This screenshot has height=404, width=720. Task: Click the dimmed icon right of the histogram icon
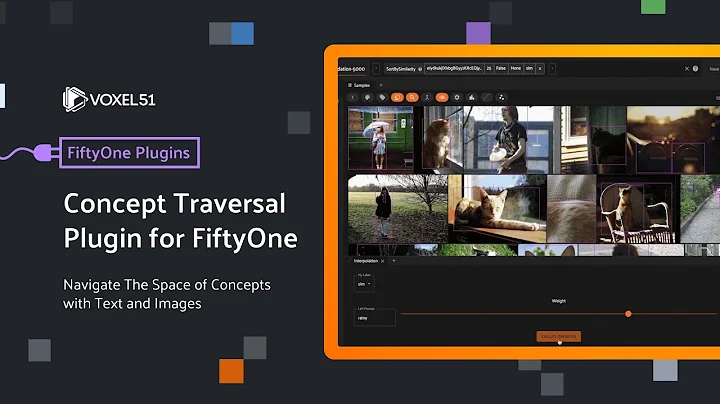[x=487, y=97]
